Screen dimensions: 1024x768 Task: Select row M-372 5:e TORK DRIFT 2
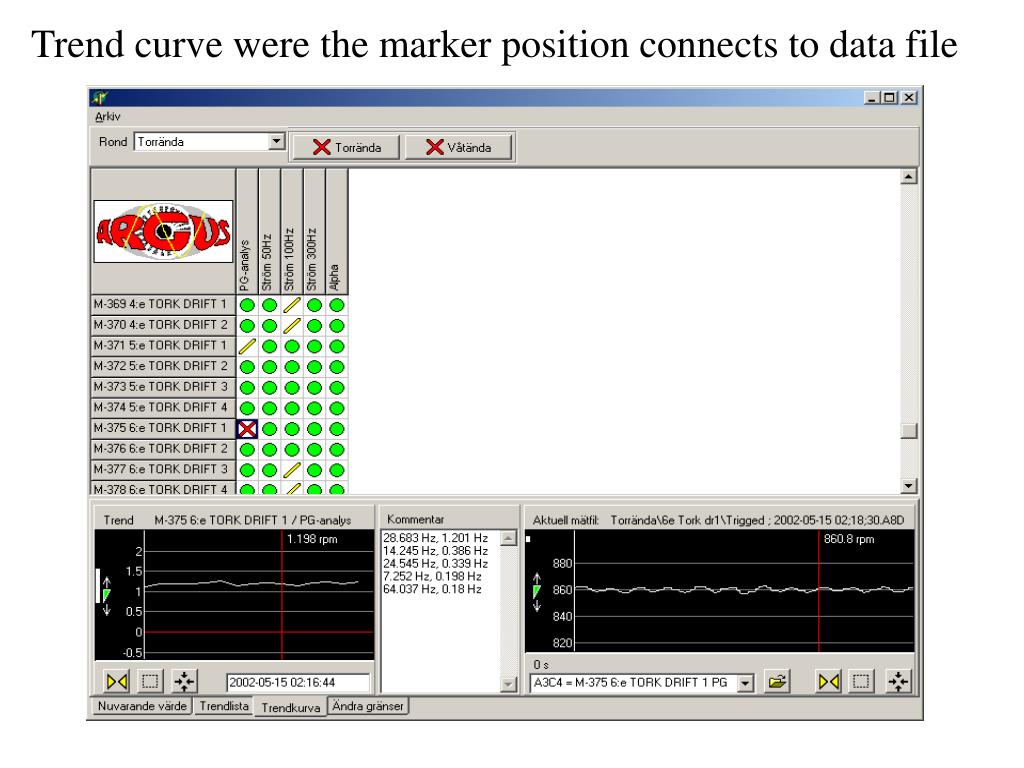tap(163, 366)
